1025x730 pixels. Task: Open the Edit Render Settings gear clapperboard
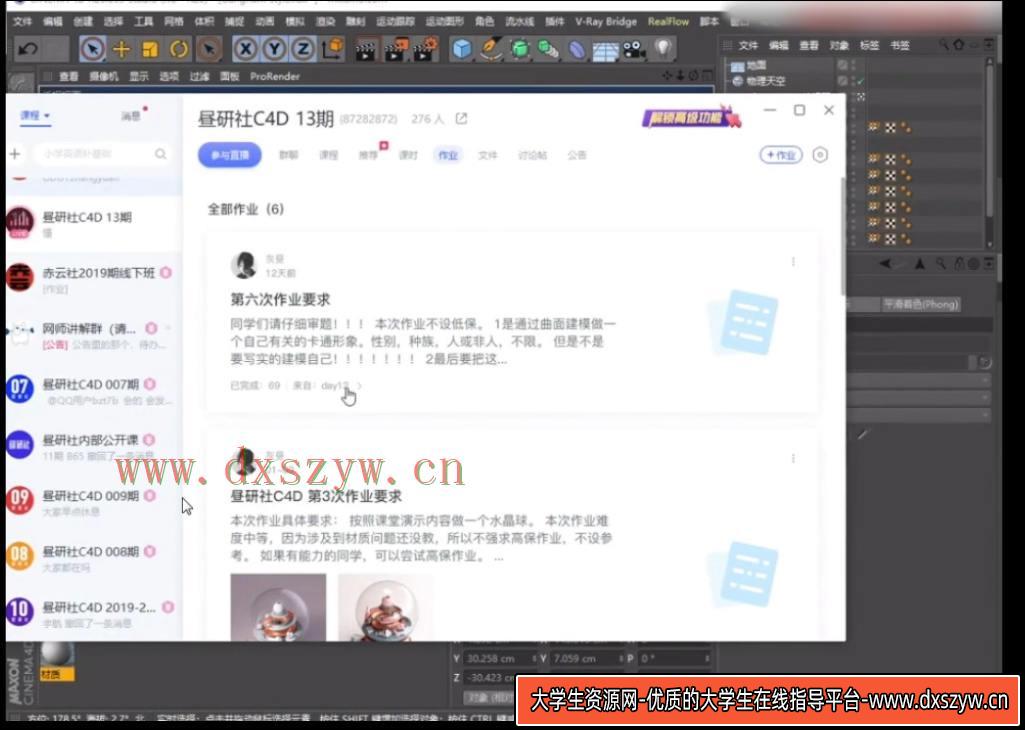426,50
